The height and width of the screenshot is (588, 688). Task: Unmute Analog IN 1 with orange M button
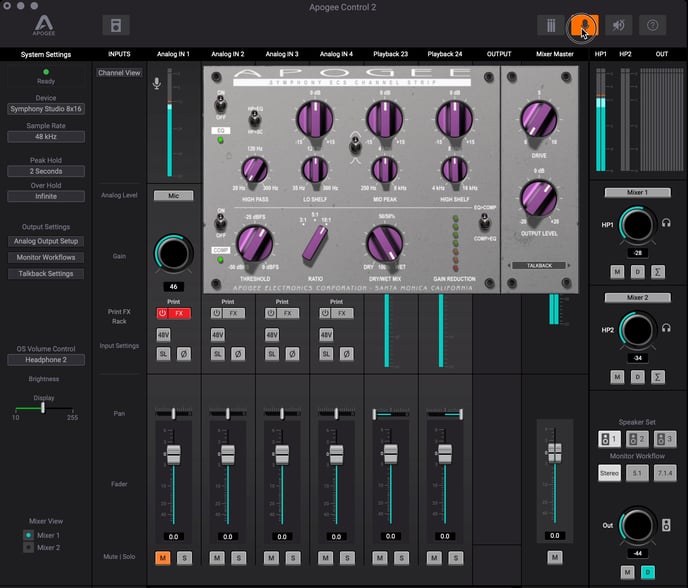tap(163, 558)
